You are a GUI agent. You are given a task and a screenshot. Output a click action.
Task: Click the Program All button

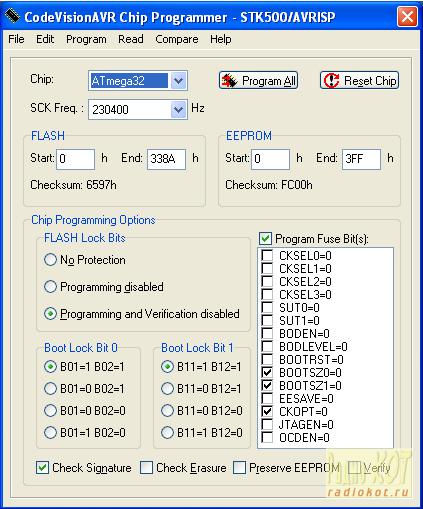(258, 81)
